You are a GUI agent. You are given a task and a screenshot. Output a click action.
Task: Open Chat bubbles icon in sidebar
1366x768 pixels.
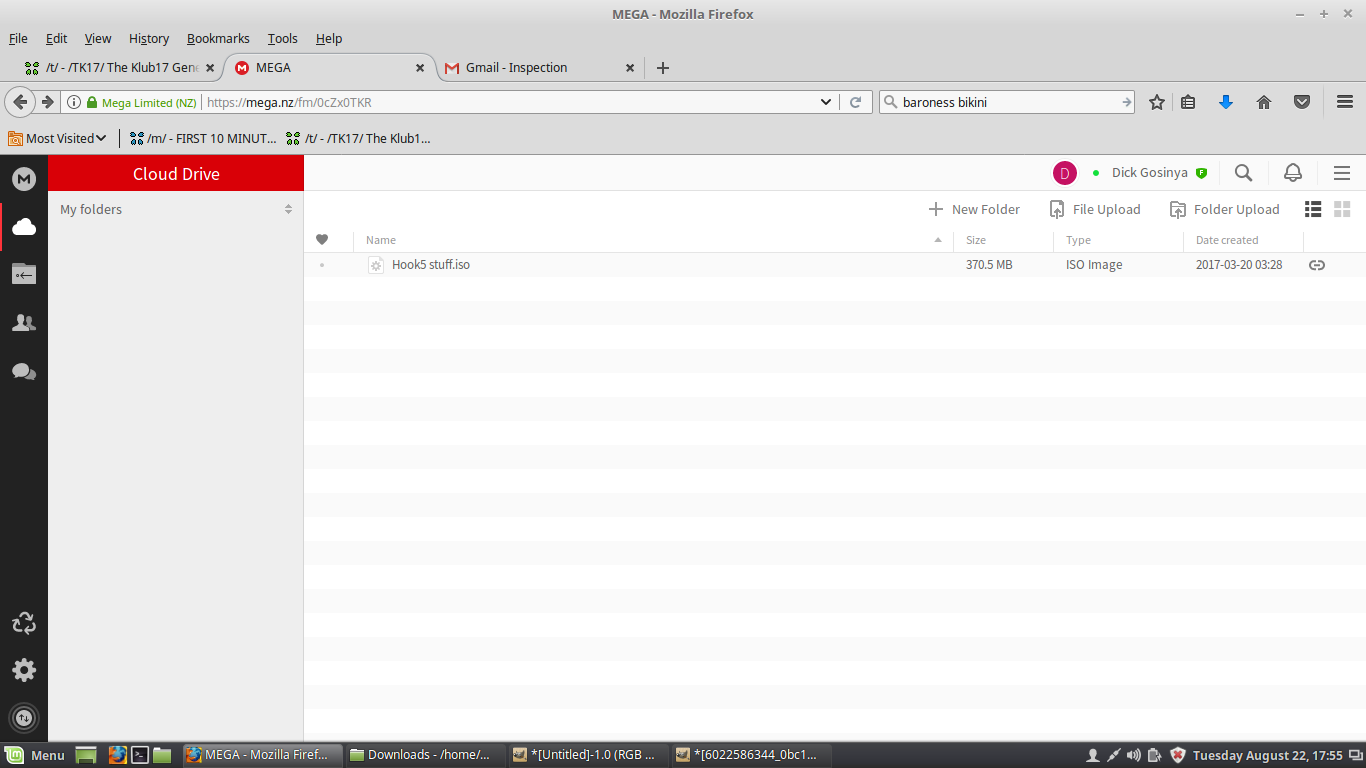(x=24, y=372)
